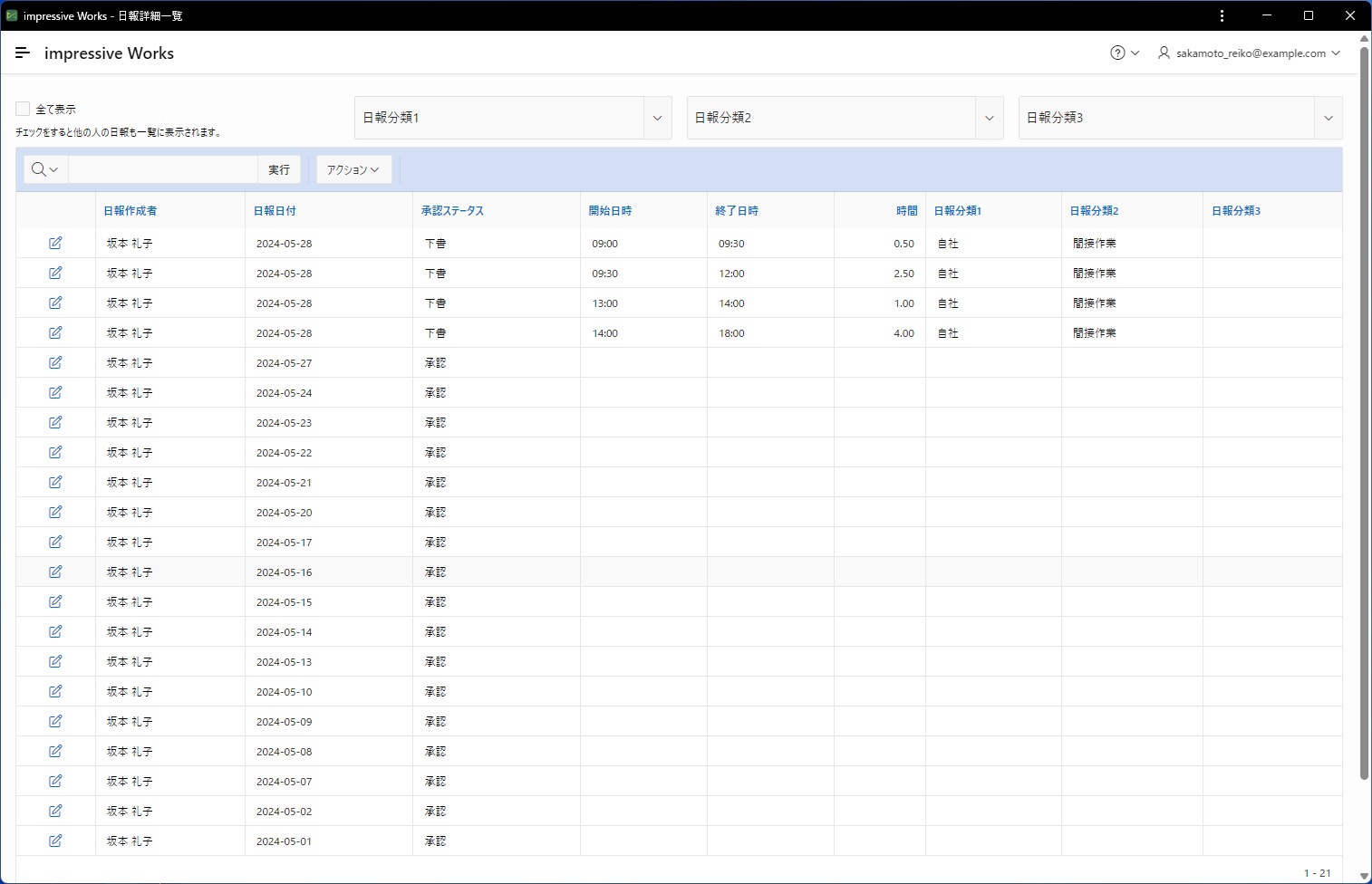The image size is (1372, 884).
Task: Edit the 2024-05-14 report row
Action: click(55, 631)
